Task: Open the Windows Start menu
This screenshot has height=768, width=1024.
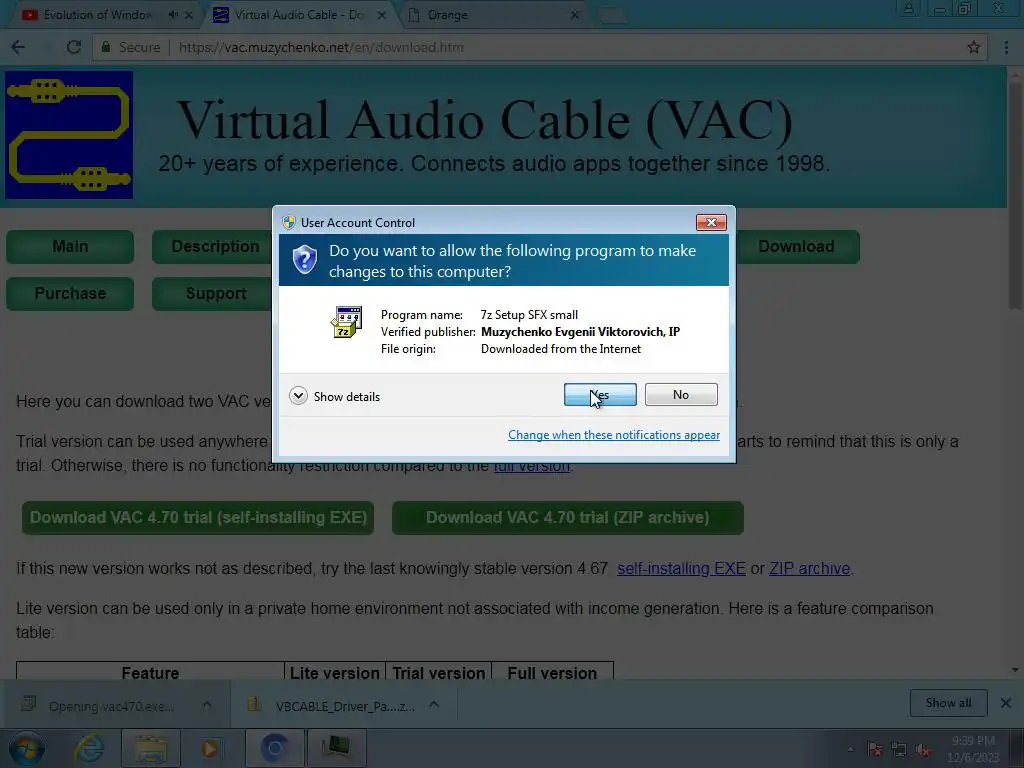Action: tap(27, 748)
